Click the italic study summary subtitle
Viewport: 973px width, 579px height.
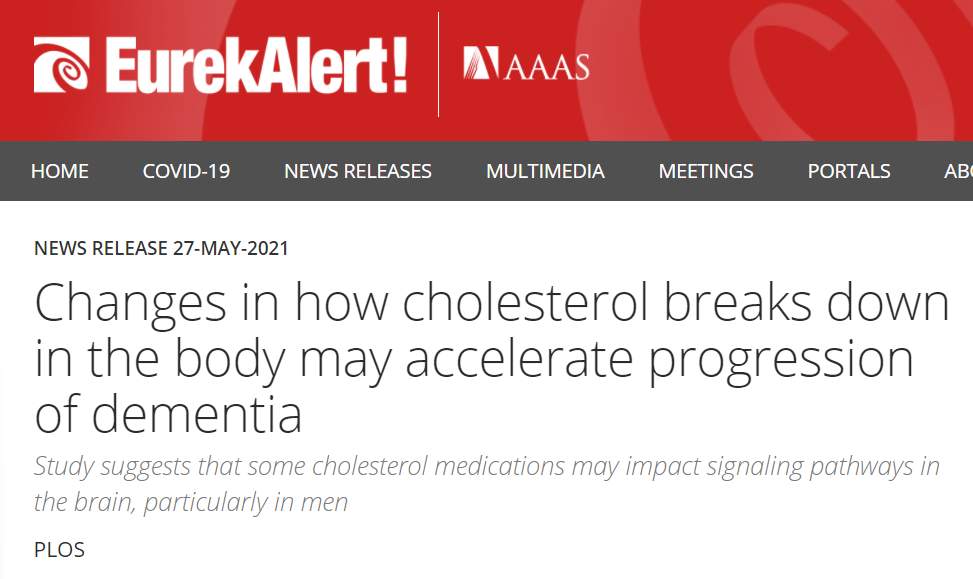point(486,467)
